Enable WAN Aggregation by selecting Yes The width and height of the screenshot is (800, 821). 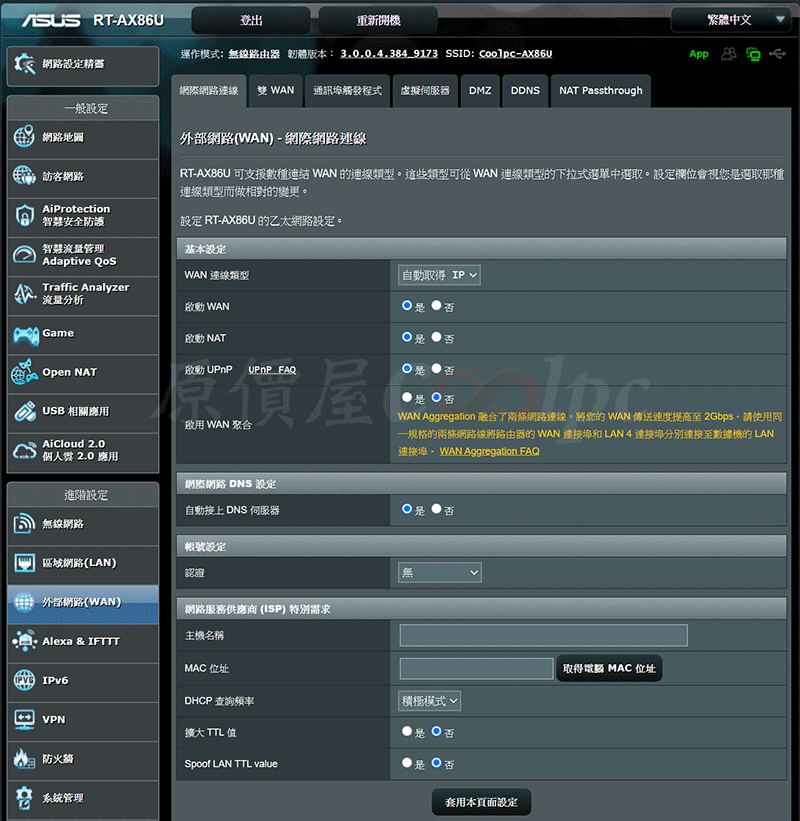(x=407, y=397)
